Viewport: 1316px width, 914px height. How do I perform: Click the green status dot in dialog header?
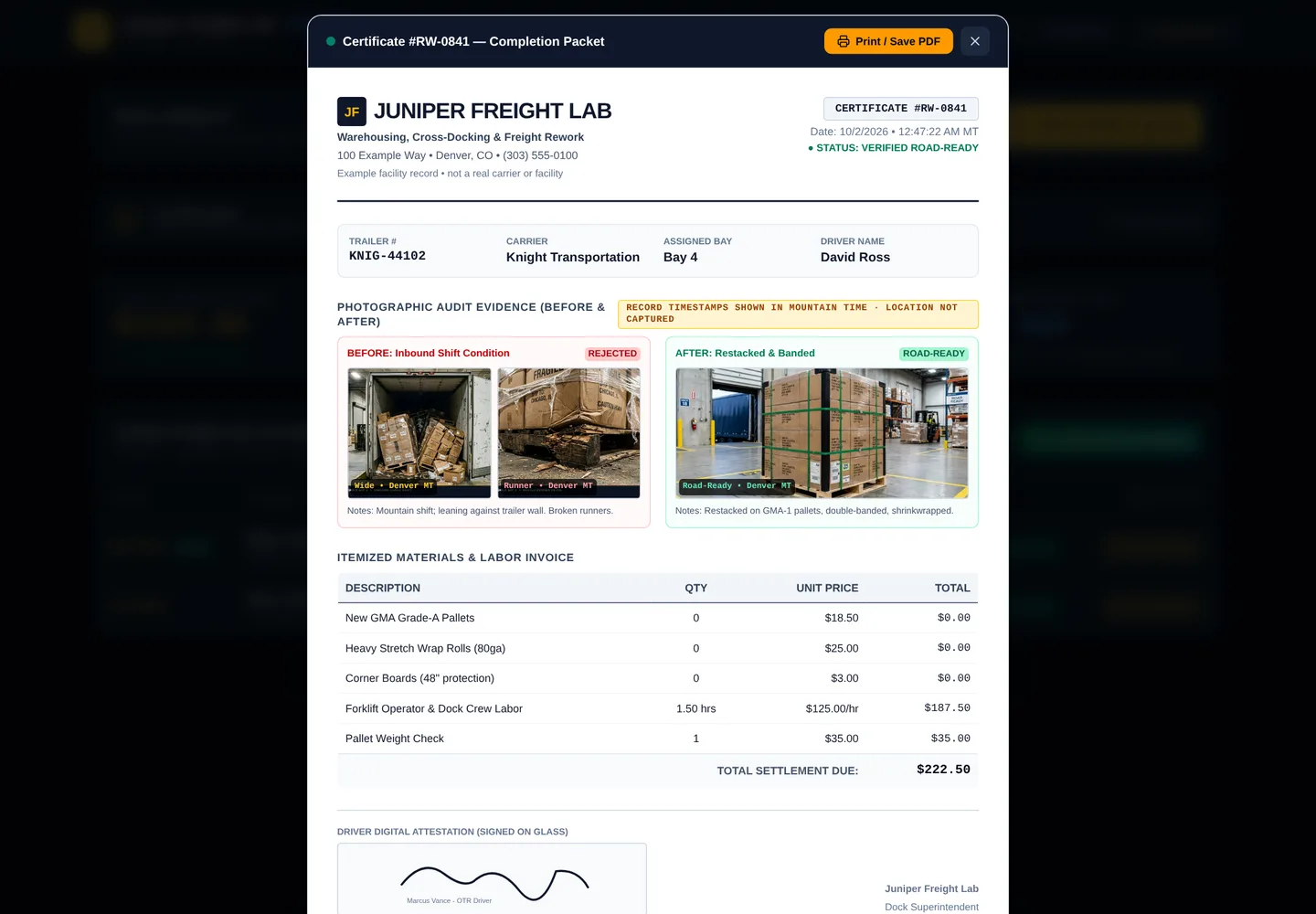(331, 41)
